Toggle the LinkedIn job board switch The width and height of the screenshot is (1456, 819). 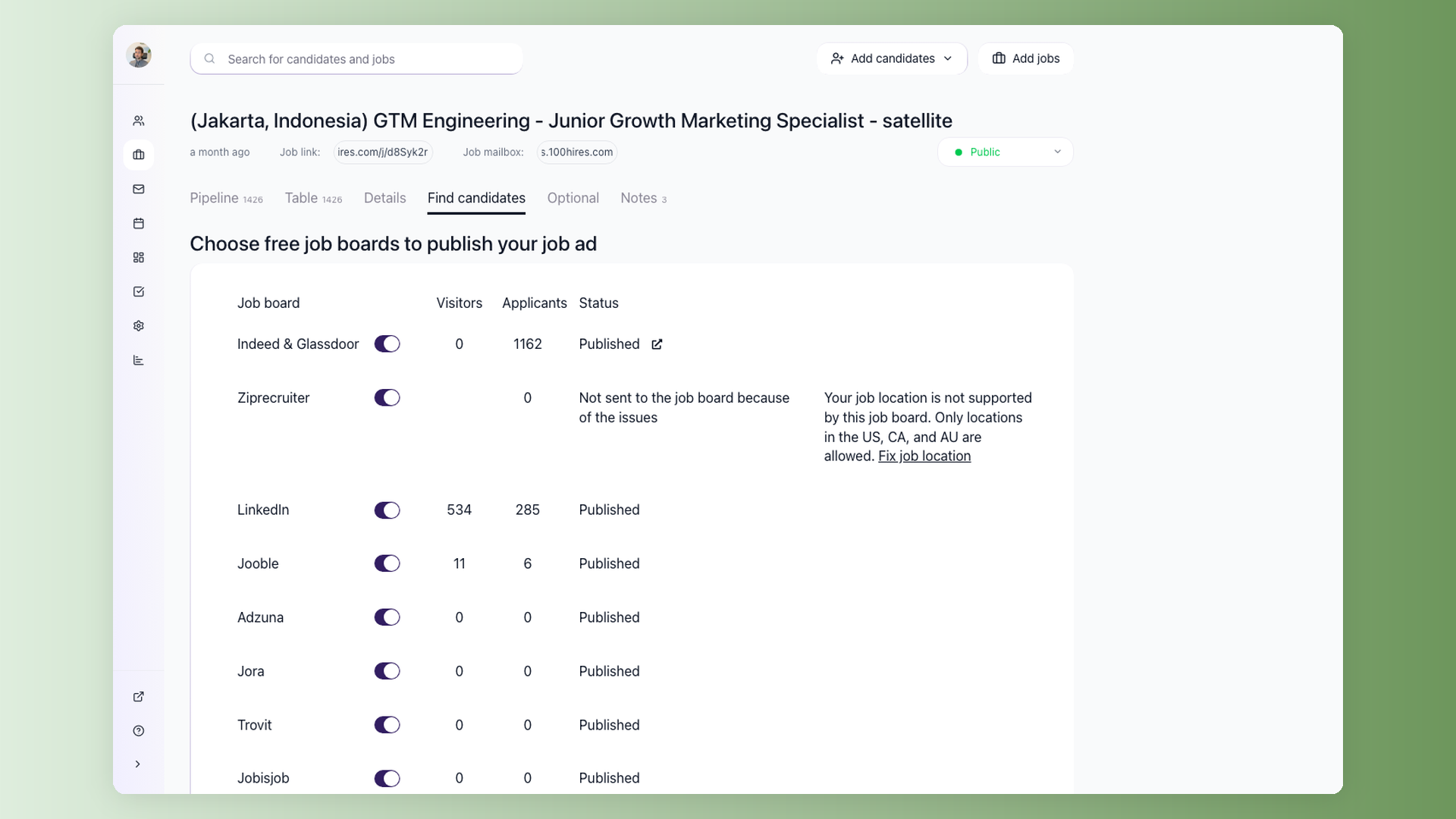[387, 510]
